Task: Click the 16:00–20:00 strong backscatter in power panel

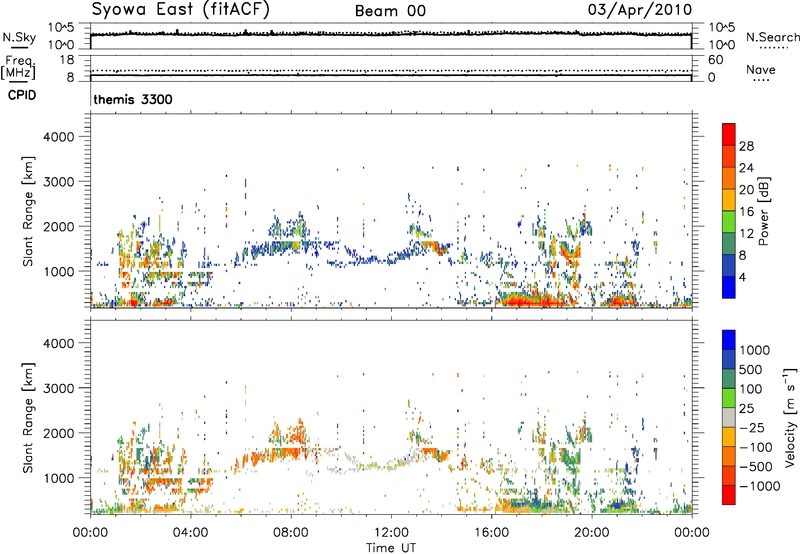Action: [536, 298]
